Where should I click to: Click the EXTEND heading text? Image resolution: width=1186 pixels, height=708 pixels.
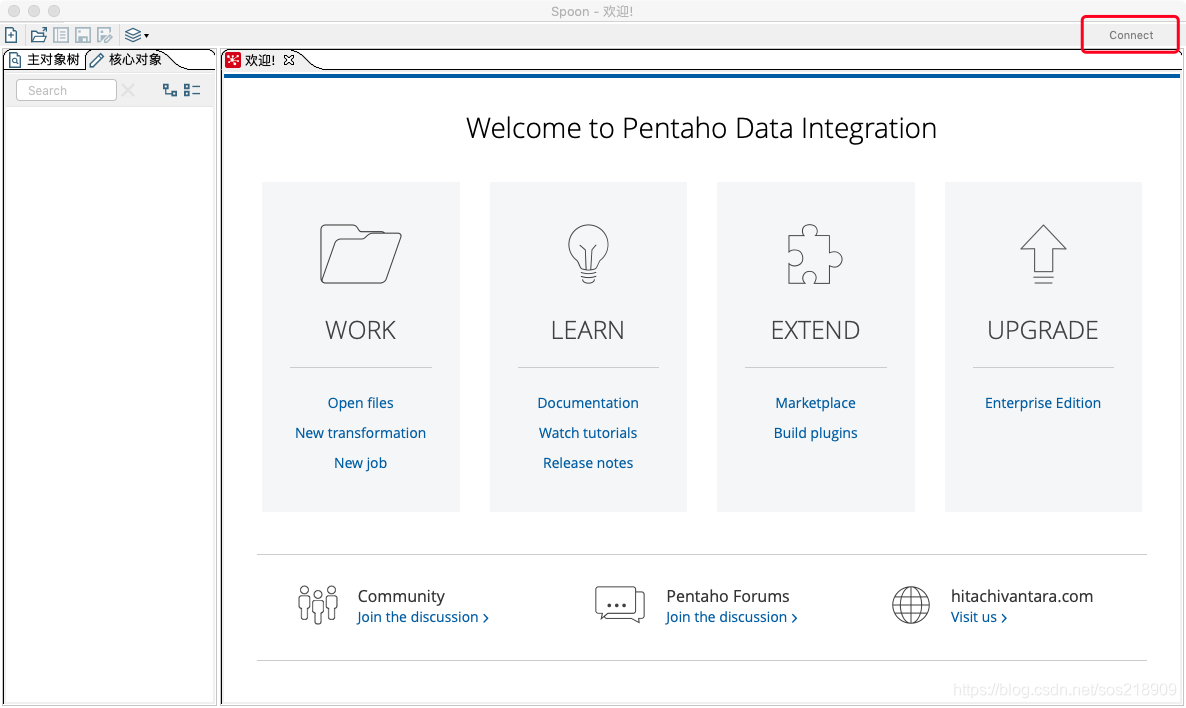[x=815, y=331]
